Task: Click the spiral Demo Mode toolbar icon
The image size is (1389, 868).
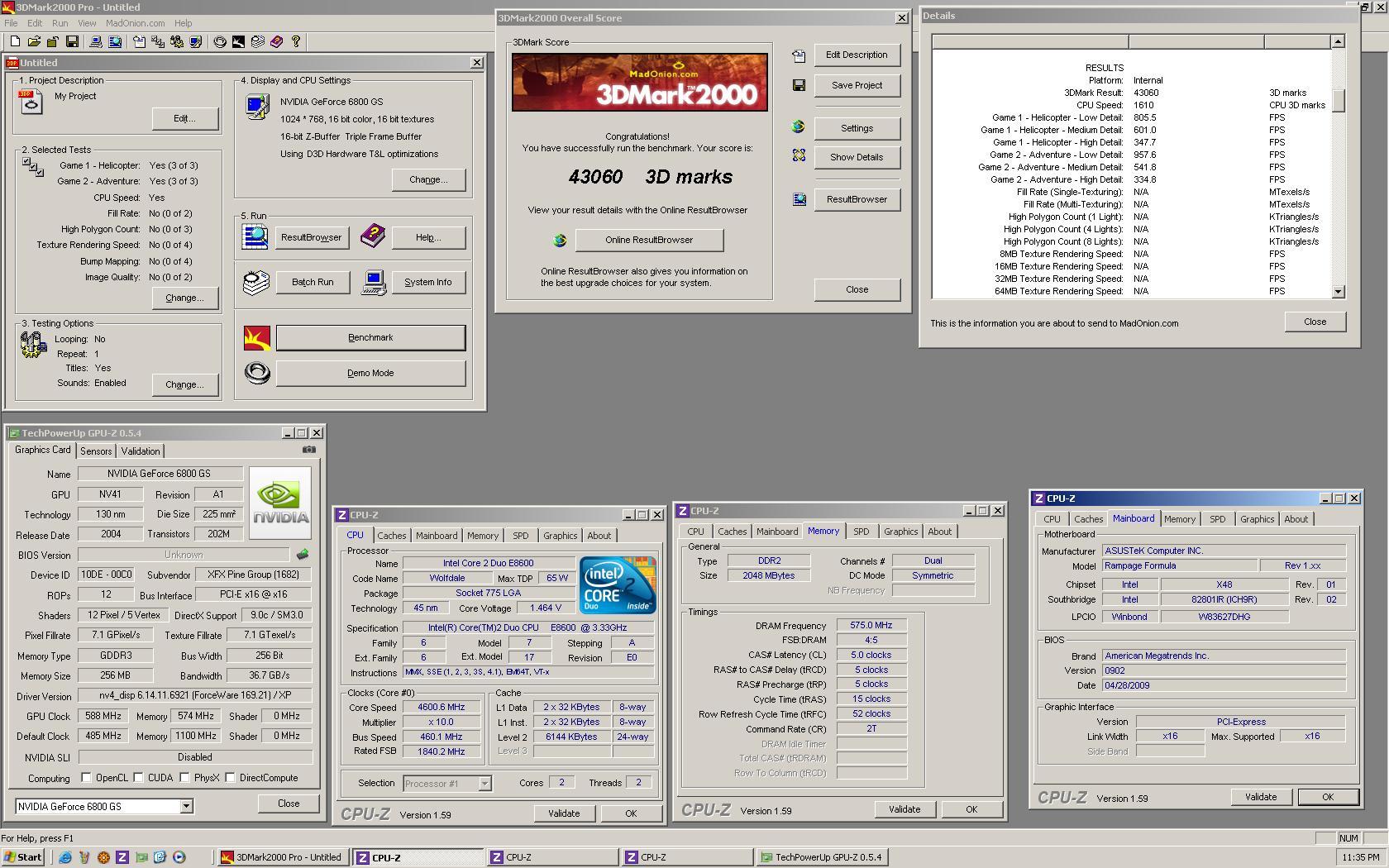Action: (220, 41)
